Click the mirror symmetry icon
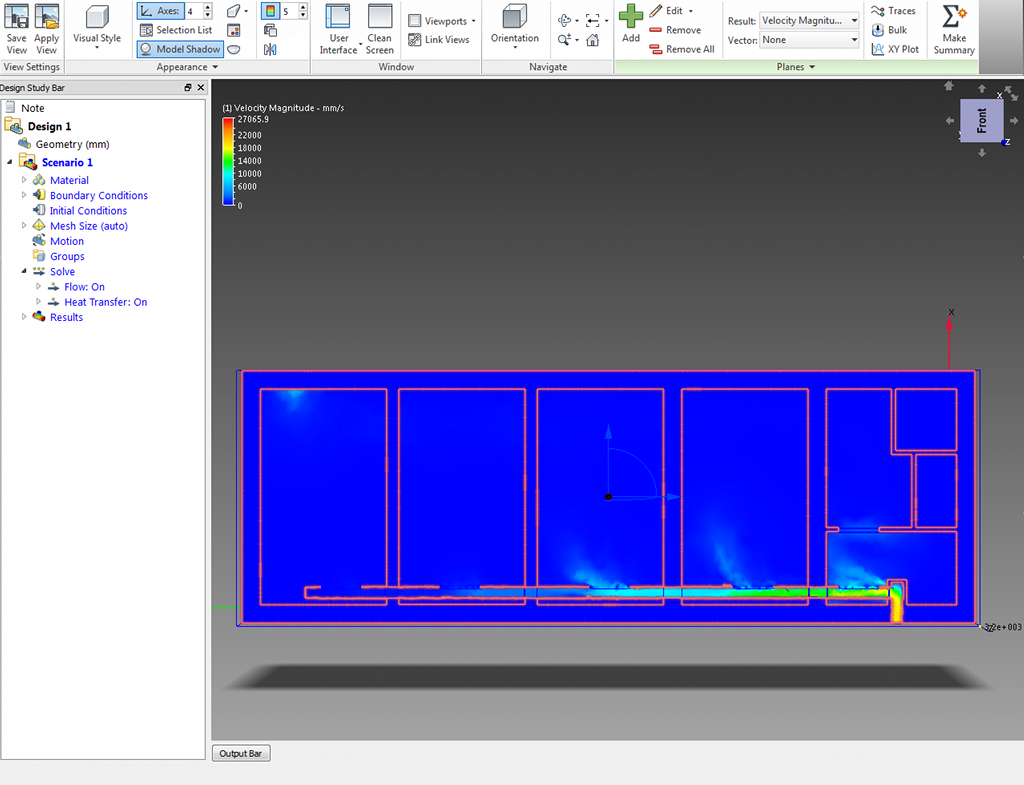The height and width of the screenshot is (785, 1024). (270, 49)
